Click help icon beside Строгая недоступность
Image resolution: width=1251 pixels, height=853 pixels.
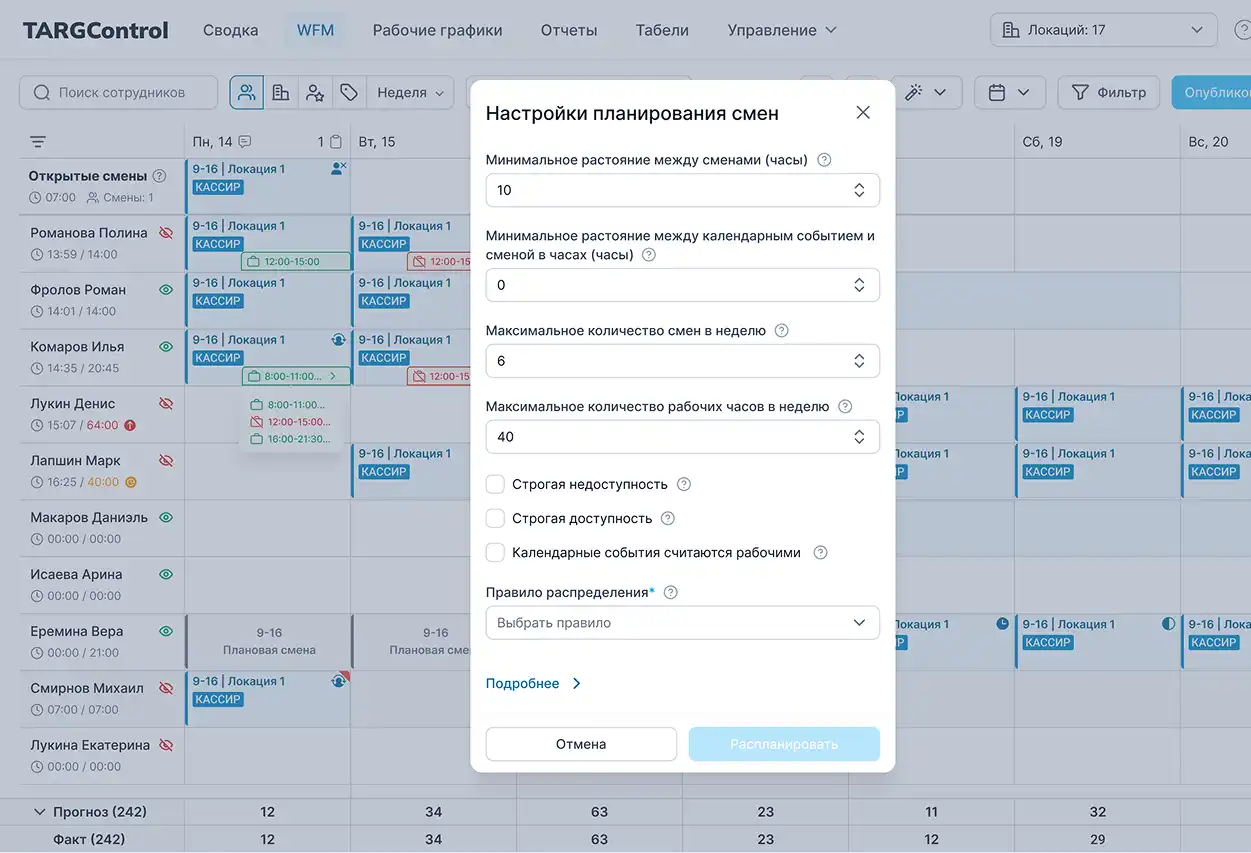[684, 484]
